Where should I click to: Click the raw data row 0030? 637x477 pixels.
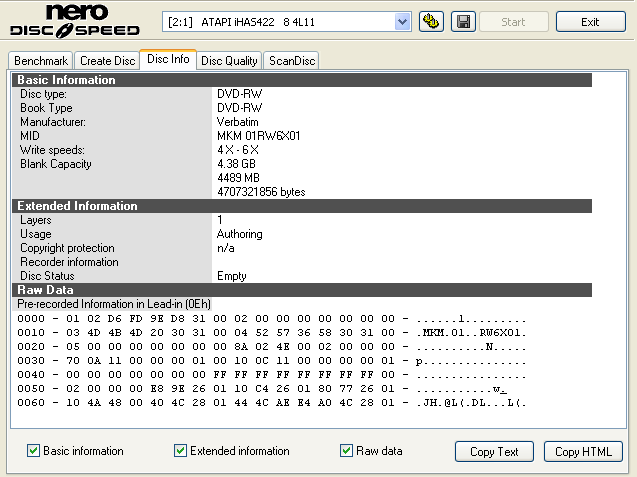tap(271, 361)
